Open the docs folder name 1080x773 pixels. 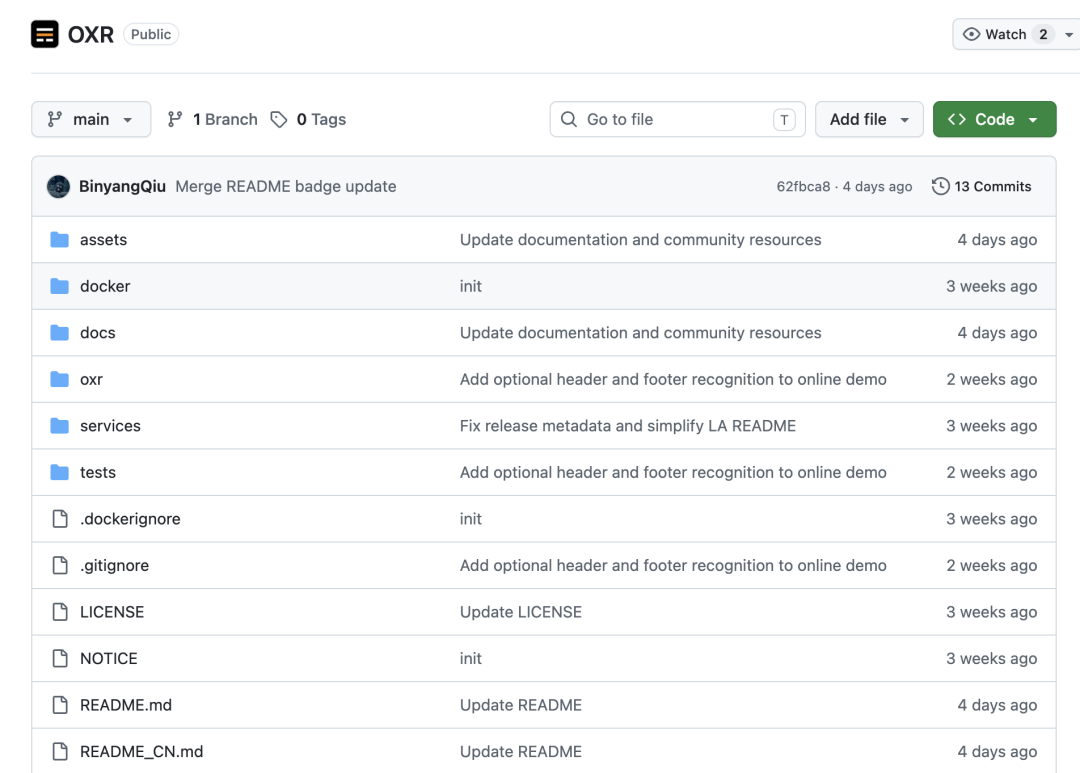tap(98, 333)
